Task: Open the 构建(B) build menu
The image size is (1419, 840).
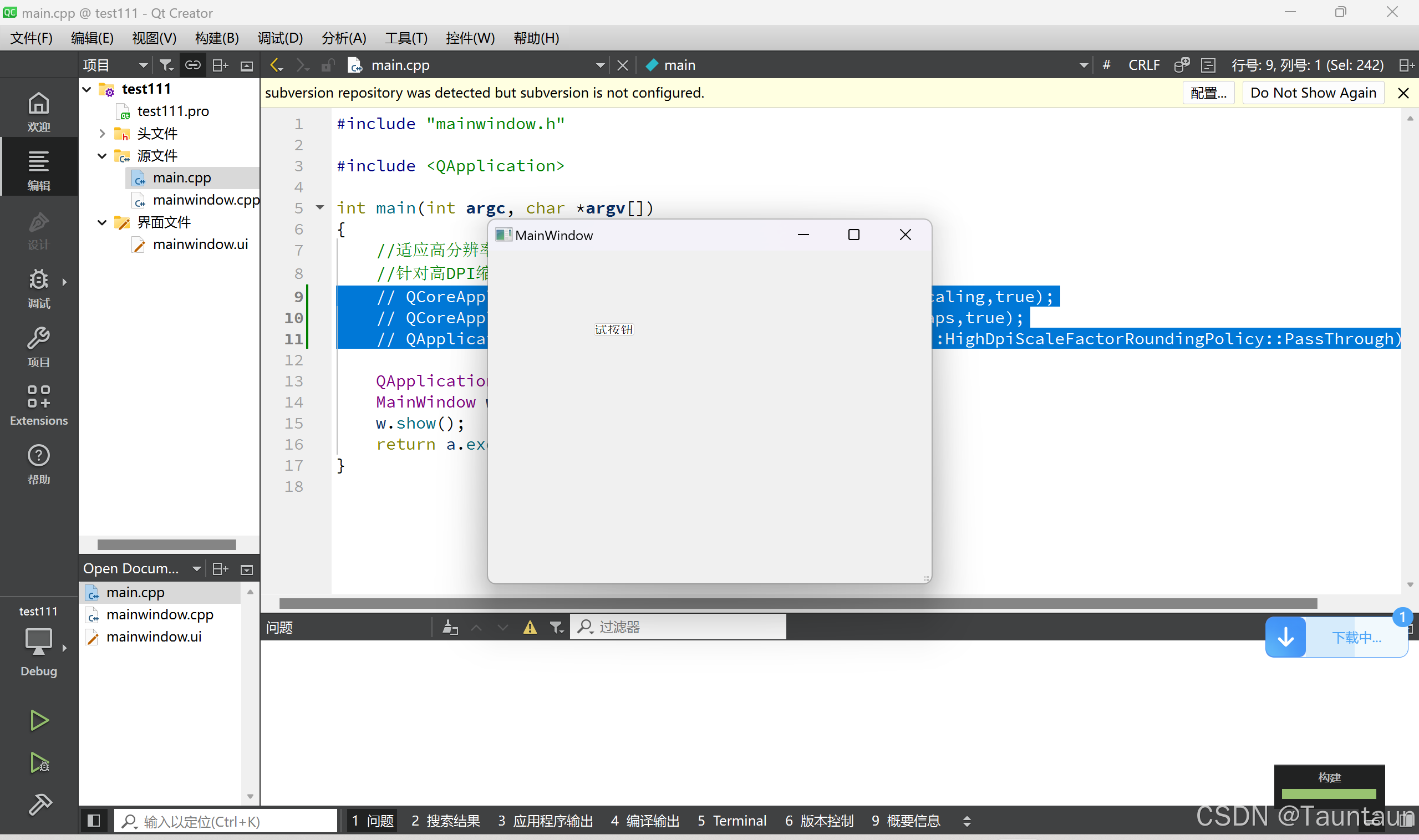Action: 217,38
